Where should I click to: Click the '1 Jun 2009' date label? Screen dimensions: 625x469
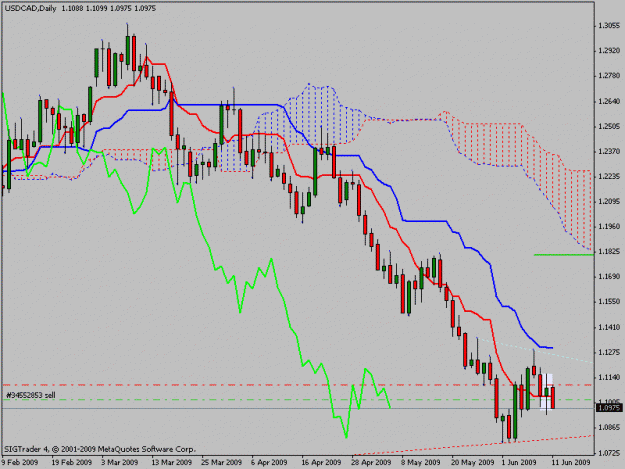point(519,462)
